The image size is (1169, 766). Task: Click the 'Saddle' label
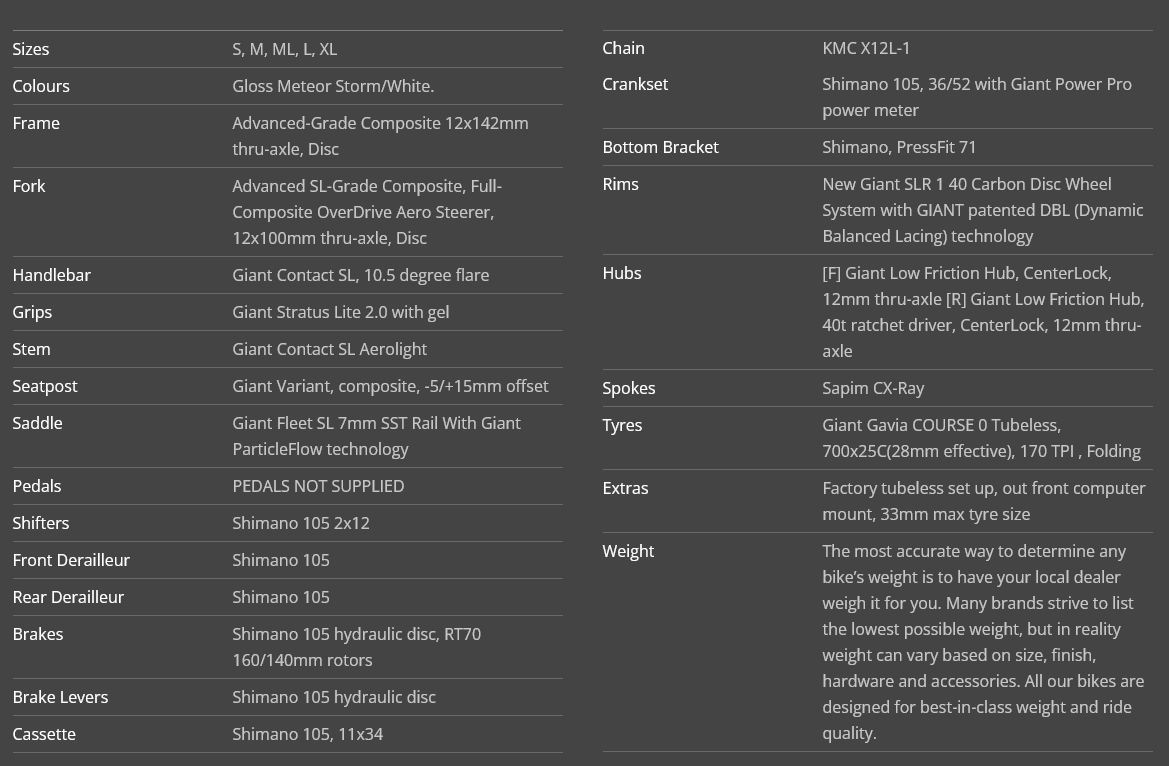point(37,424)
